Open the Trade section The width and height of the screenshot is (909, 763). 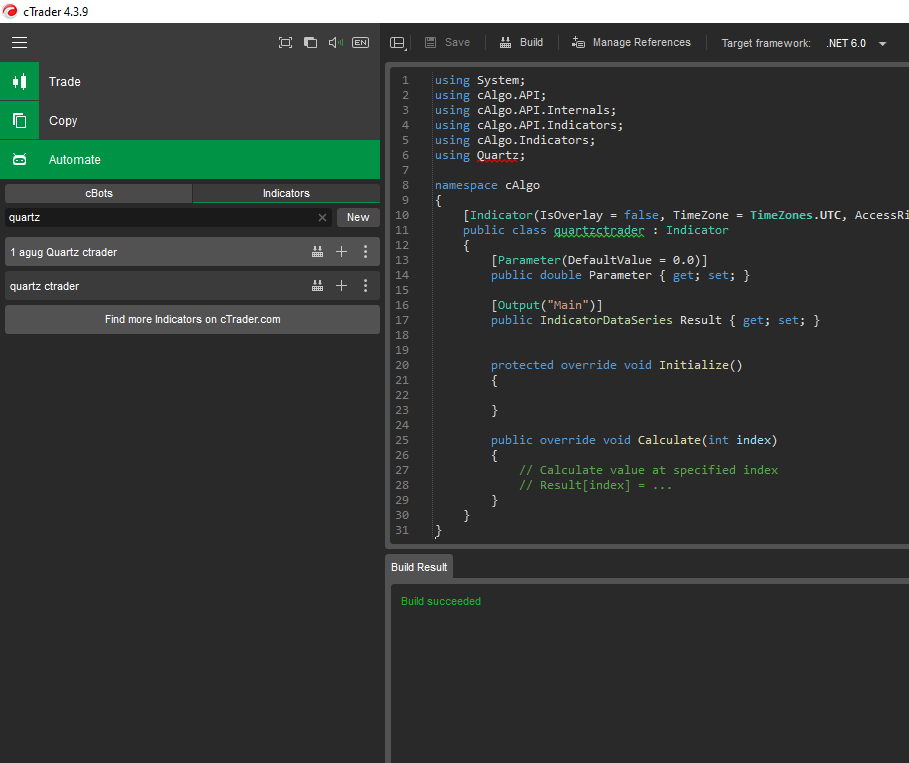pyautogui.click(x=190, y=82)
